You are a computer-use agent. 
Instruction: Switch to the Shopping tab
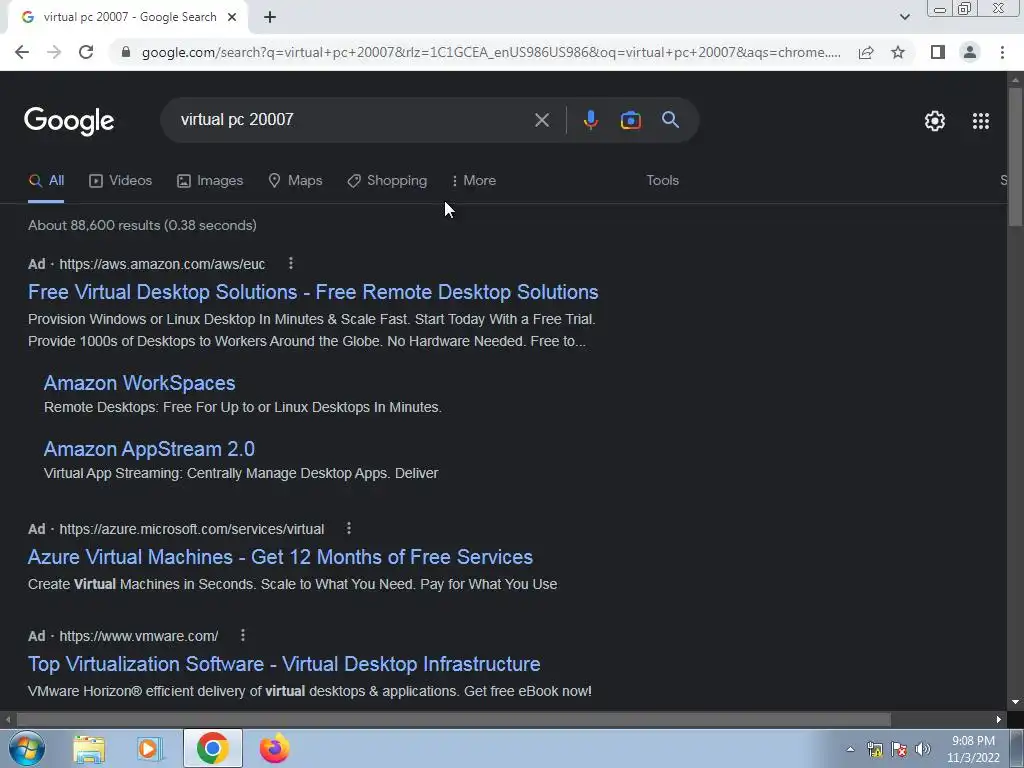[x=387, y=180]
